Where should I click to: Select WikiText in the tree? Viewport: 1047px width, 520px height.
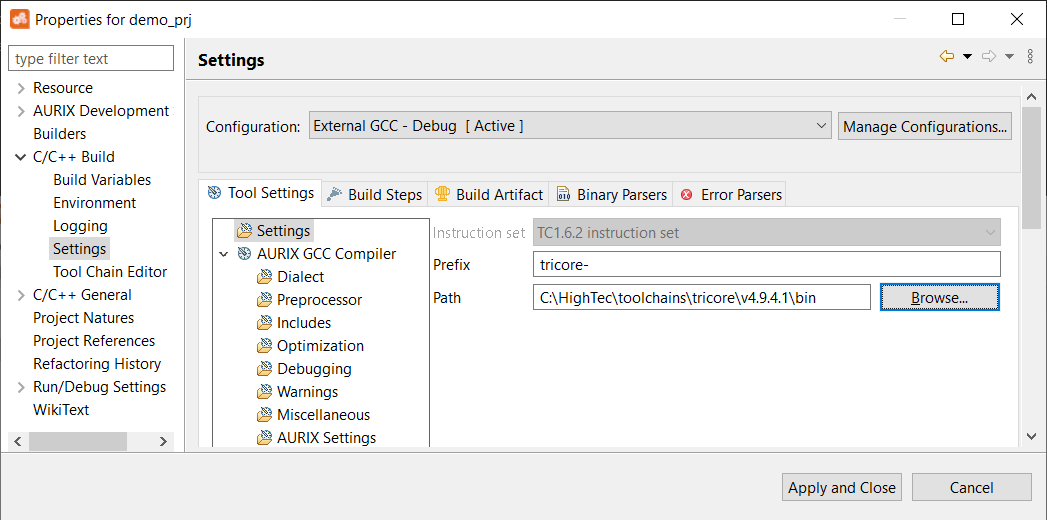(x=61, y=410)
